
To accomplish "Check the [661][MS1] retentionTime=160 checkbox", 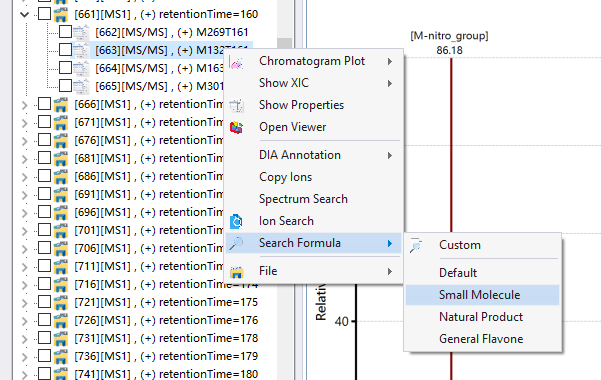I will (44, 14).
